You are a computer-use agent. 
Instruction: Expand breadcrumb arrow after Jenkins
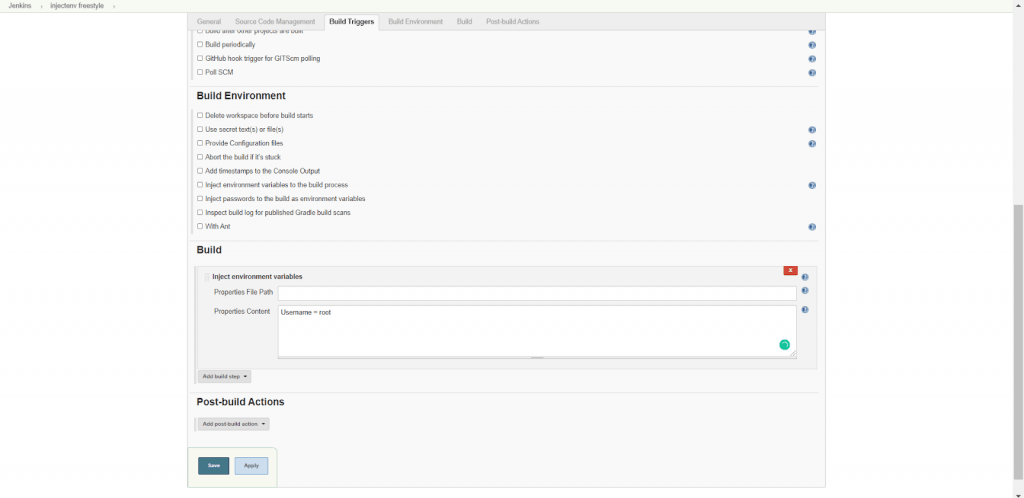point(40,6)
